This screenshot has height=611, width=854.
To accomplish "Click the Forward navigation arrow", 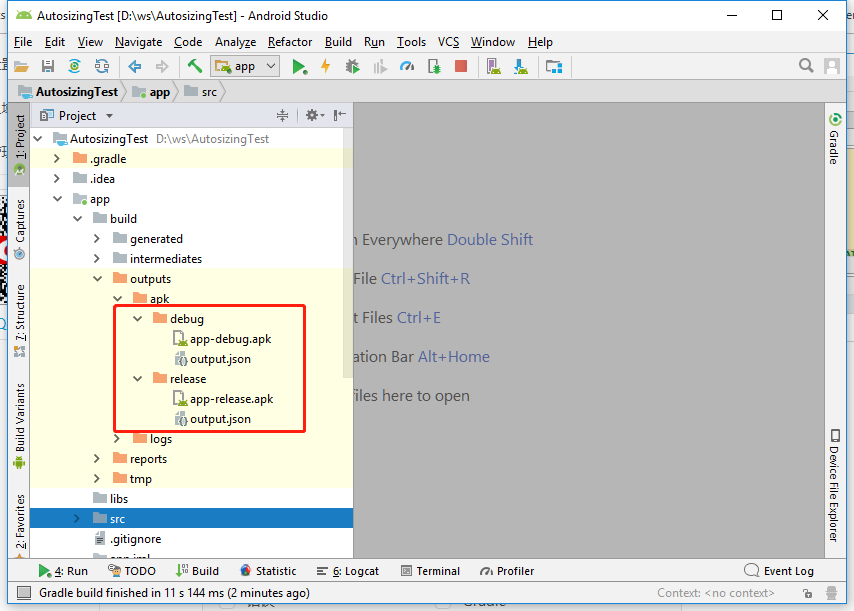I will pos(162,66).
